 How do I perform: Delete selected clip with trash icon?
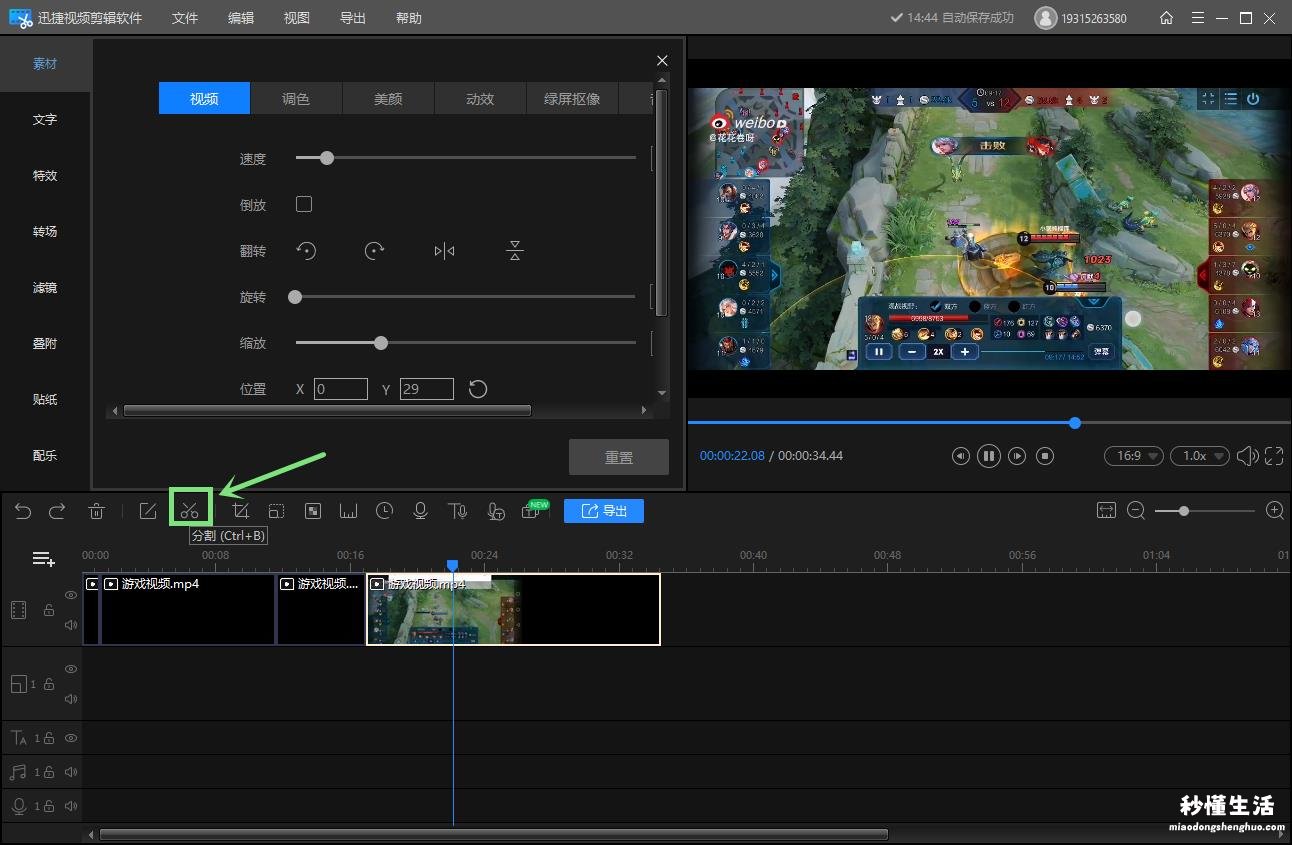(x=97, y=511)
